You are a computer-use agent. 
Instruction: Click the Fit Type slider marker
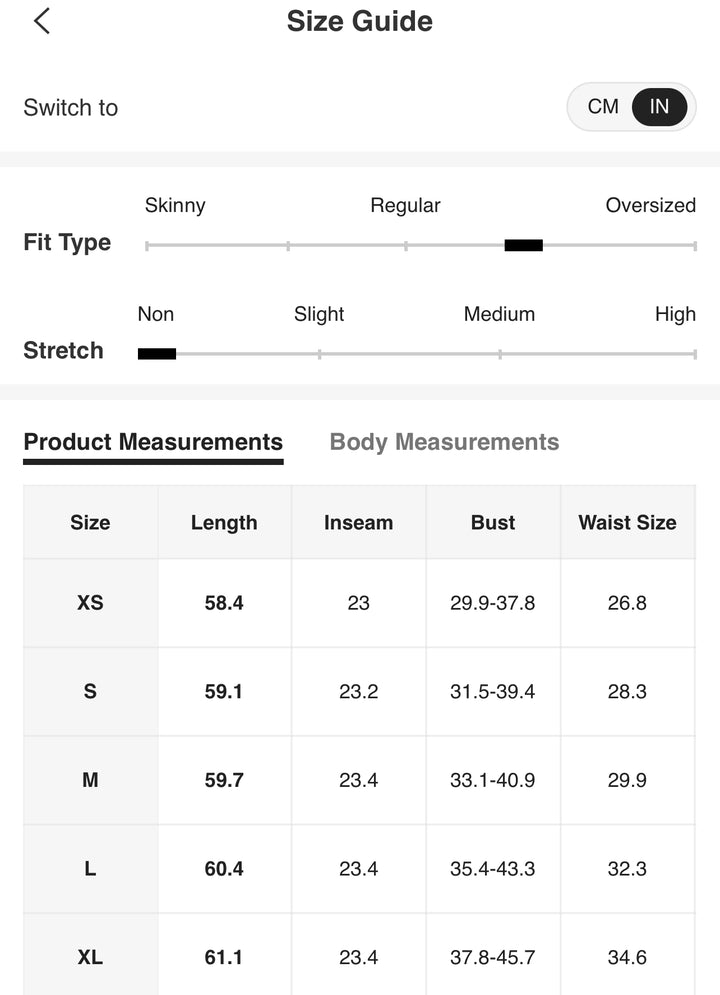(523, 245)
